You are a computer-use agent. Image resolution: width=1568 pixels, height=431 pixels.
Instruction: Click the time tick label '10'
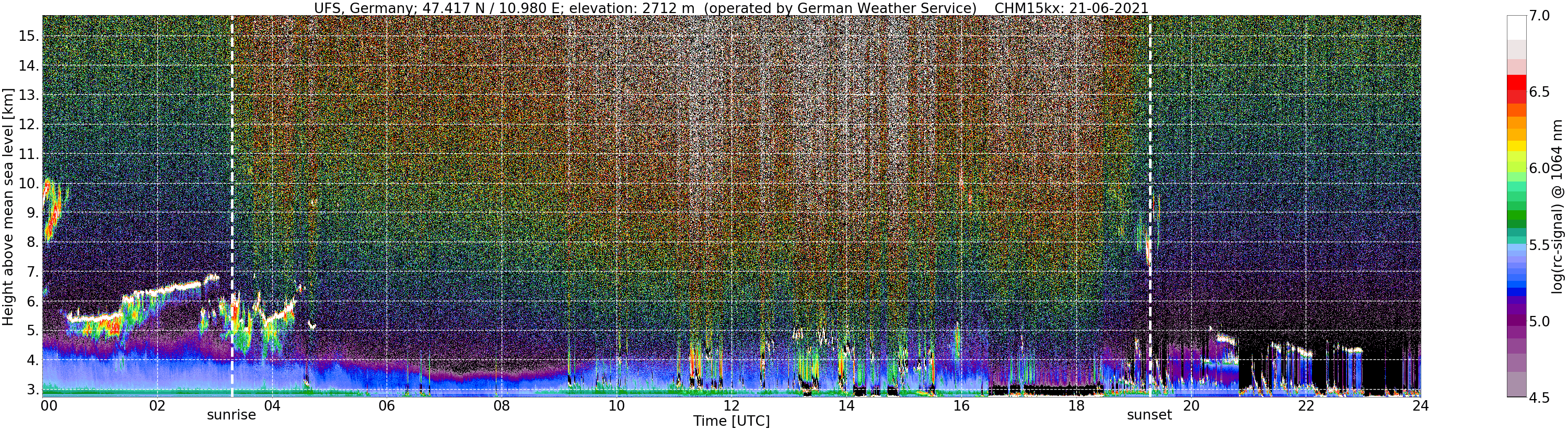(617, 406)
